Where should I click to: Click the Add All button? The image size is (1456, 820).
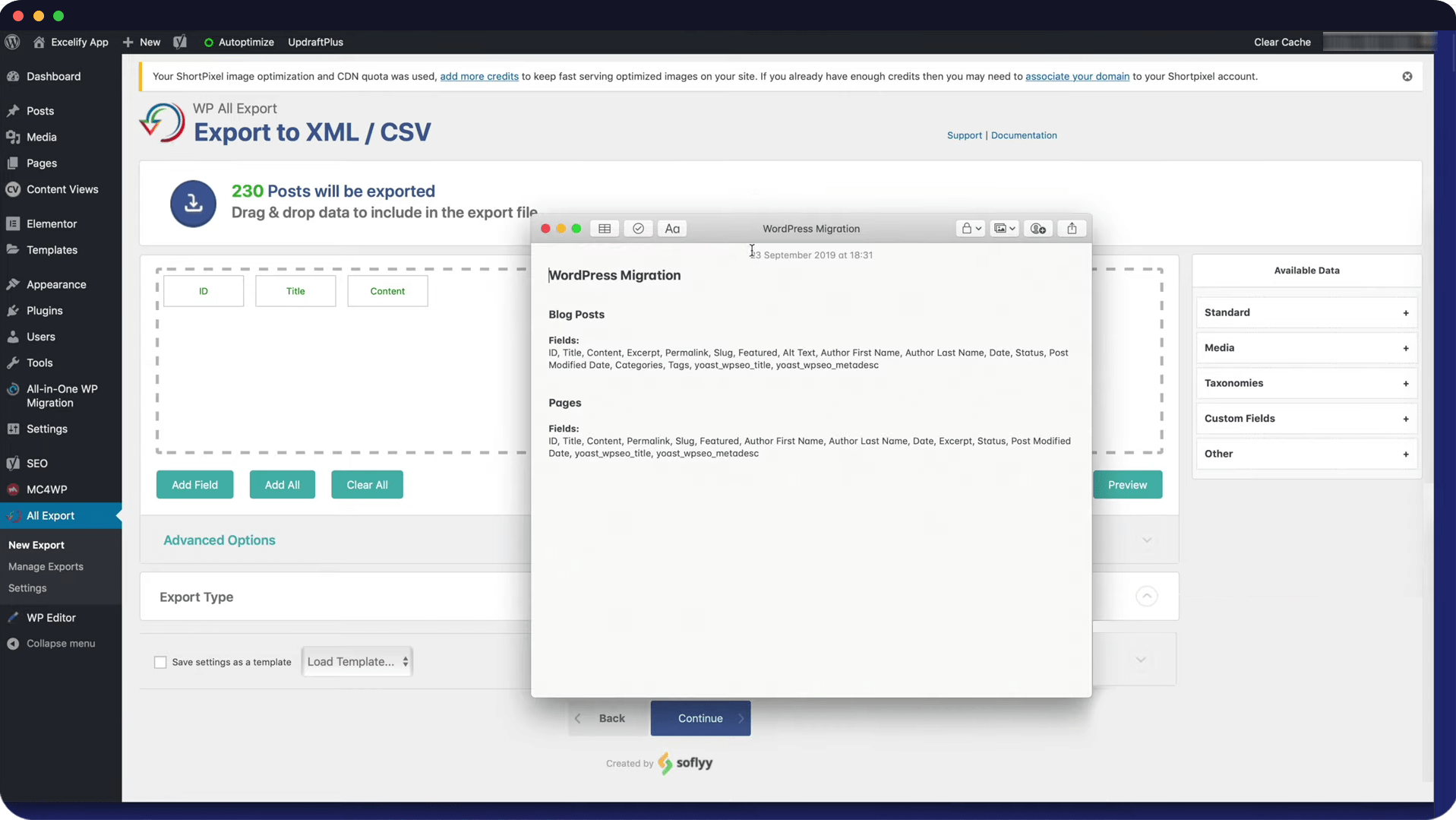pyautogui.click(x=282, y=485)
